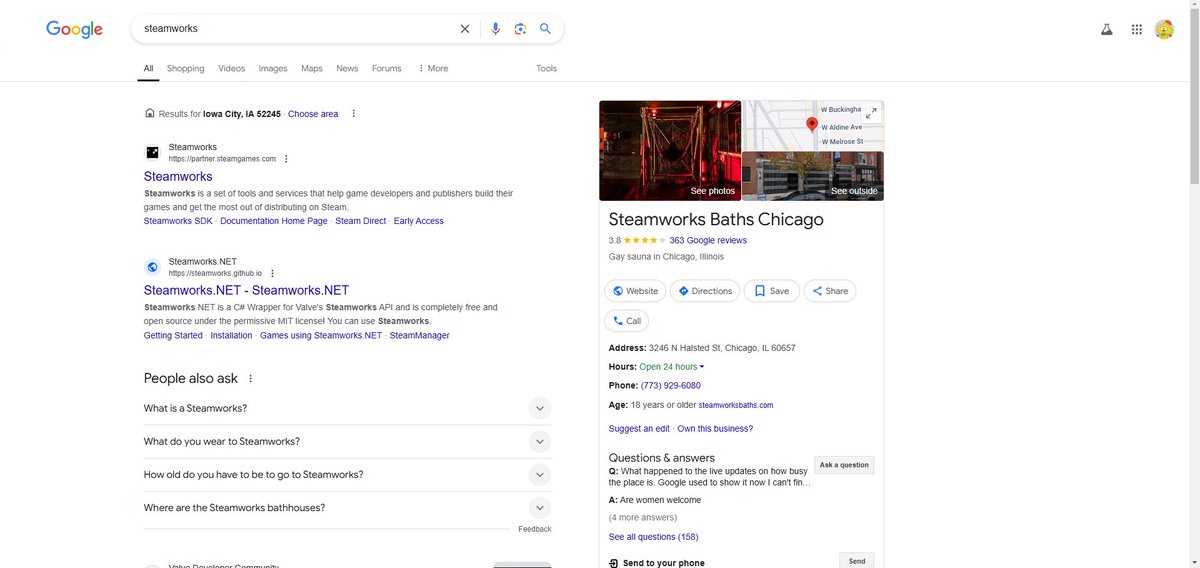Image resolution: width=1200 pixels, height=568 pixels.
Task: Open Search Labs flask icon
Action: coord(1107,30)
